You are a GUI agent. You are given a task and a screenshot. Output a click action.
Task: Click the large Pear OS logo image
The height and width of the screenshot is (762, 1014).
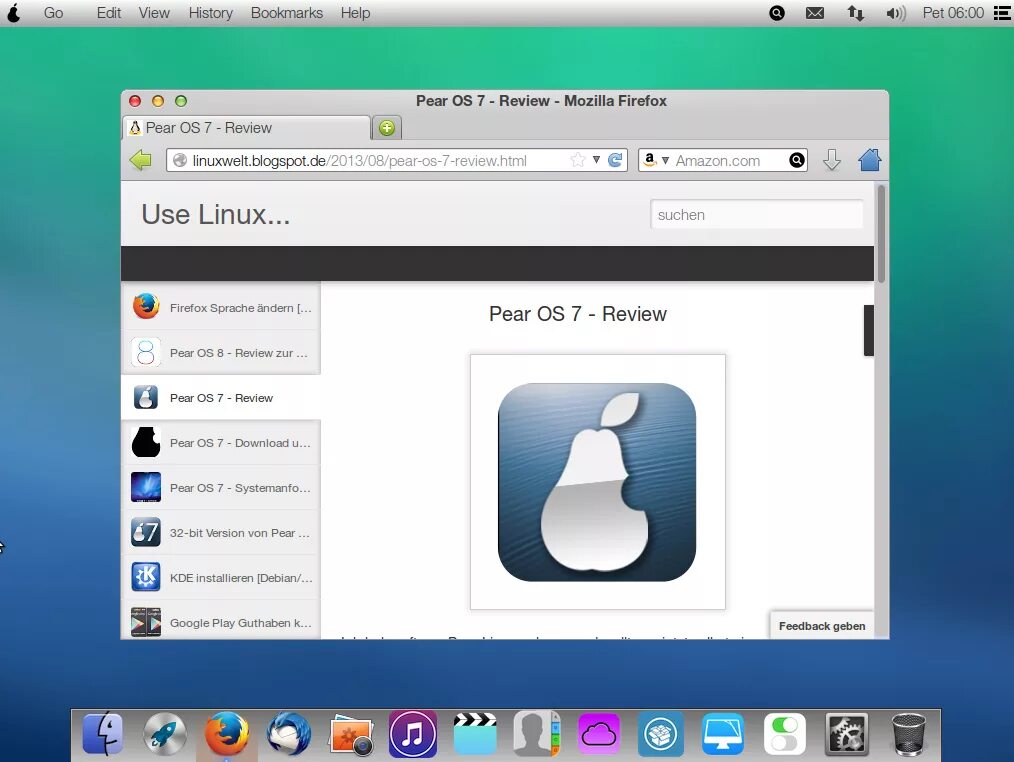click(x=597, y=482)
